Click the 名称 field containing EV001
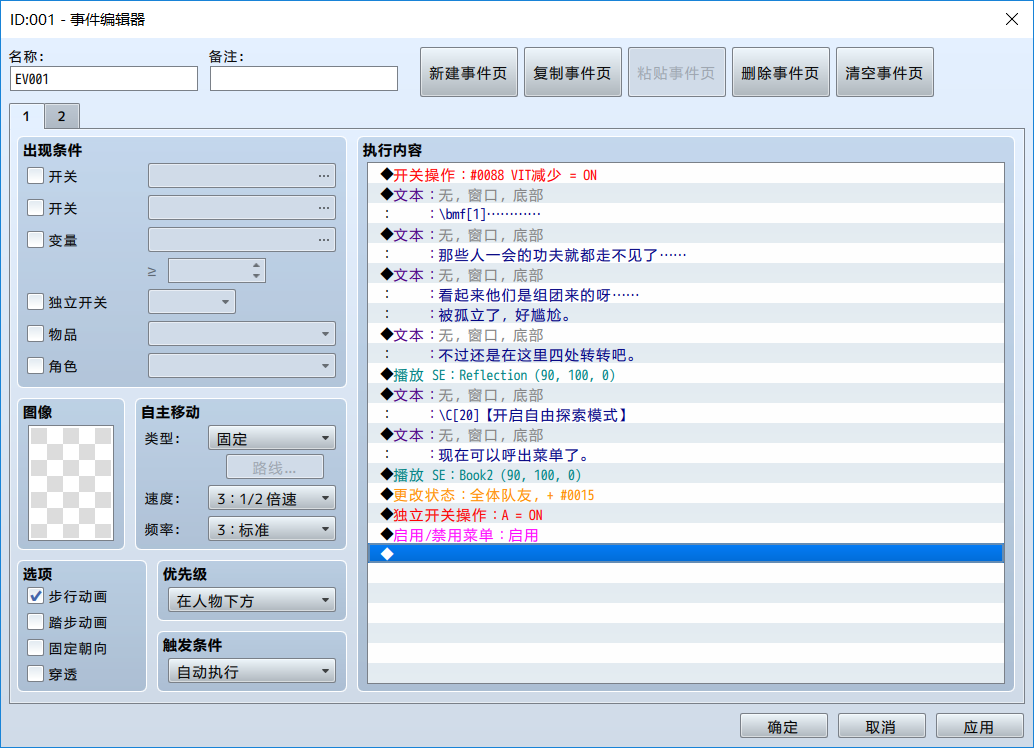Screen dimensions: 1034x748 [x=104, y=78]
